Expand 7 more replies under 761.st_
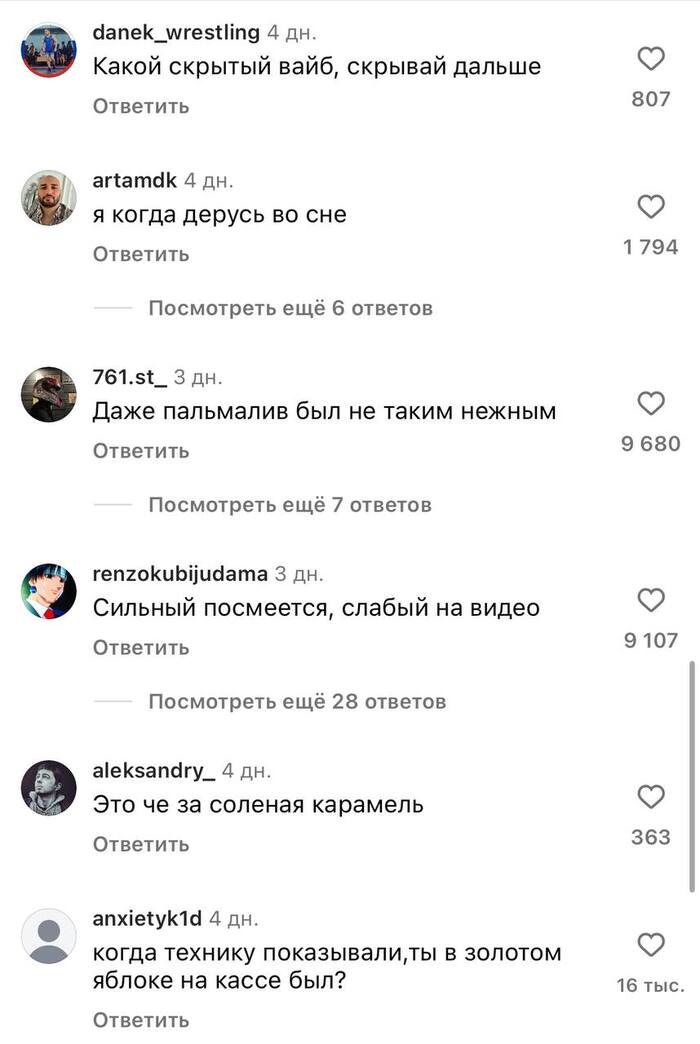This screenshot has width=700, height=1044. 290,505
